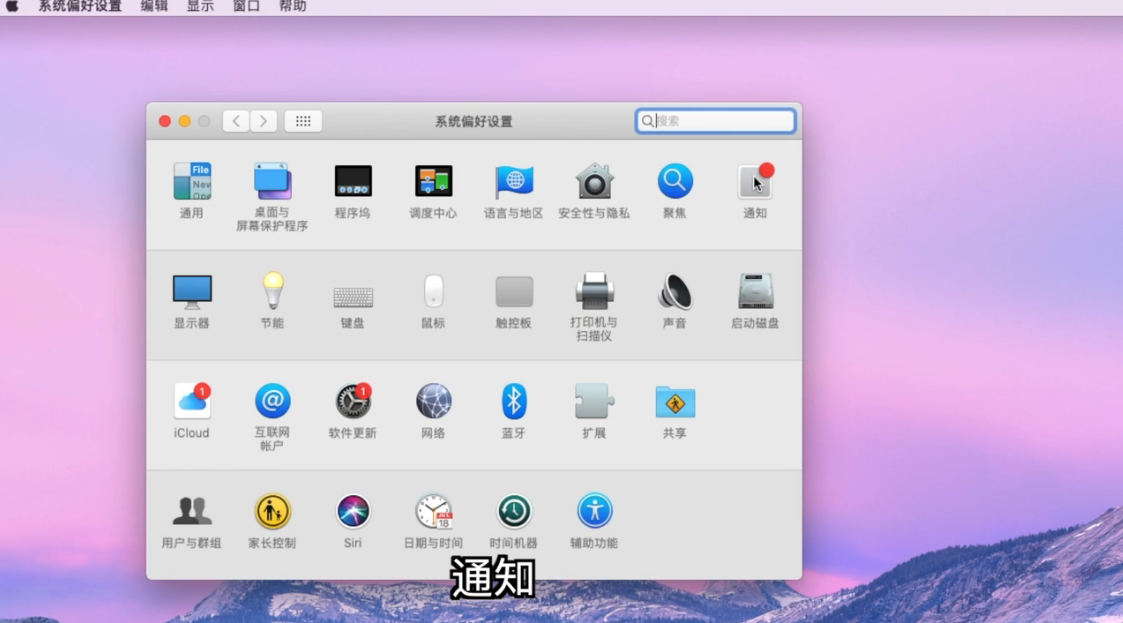The height and width of the screenshot is (623, 1123).
Task: Open the 键盘 (Keyboard) preferences
Action: 353,296
